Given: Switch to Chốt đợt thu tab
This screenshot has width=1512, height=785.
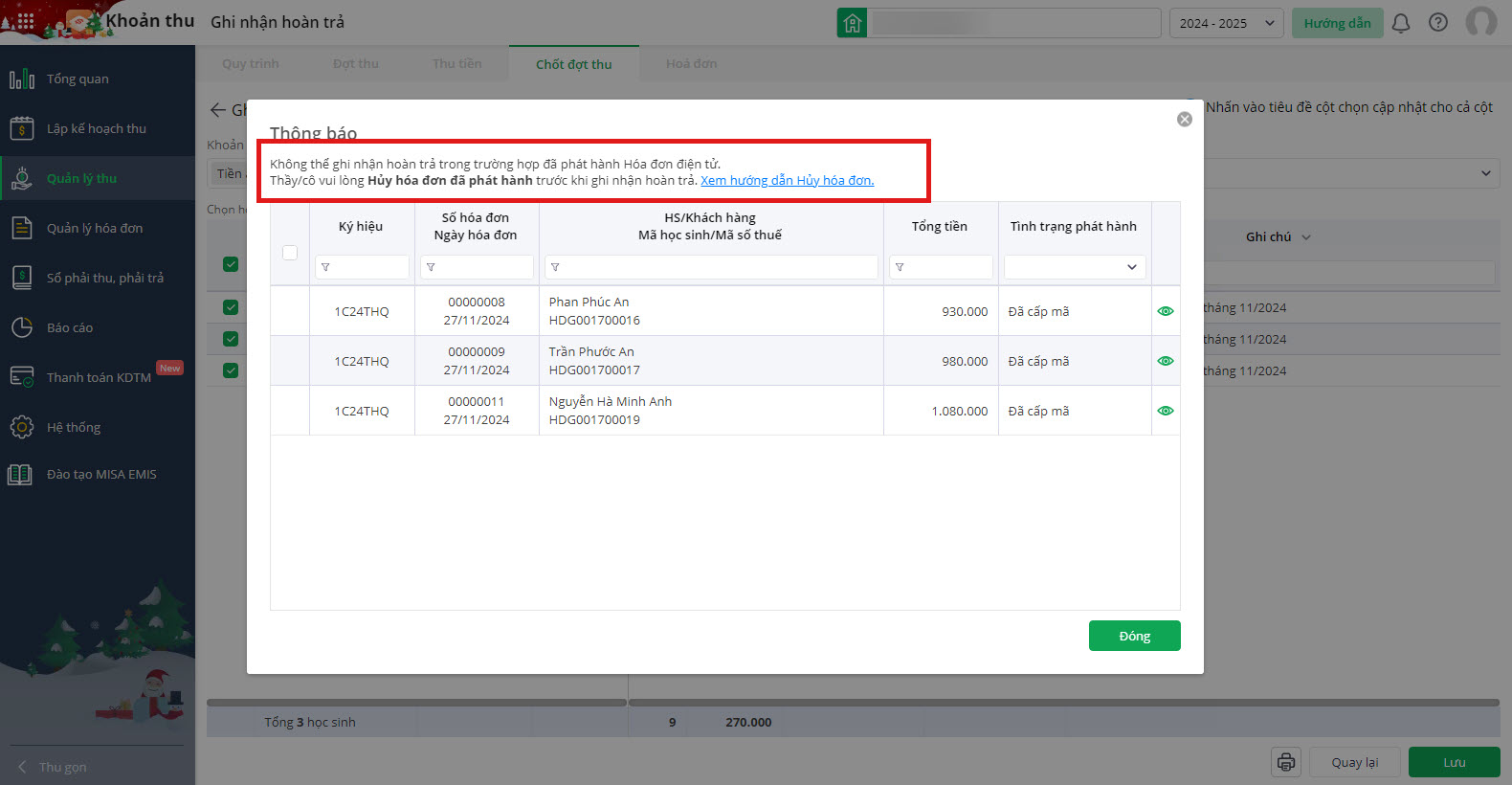Looking at the screenshot, I should (573, 64).
